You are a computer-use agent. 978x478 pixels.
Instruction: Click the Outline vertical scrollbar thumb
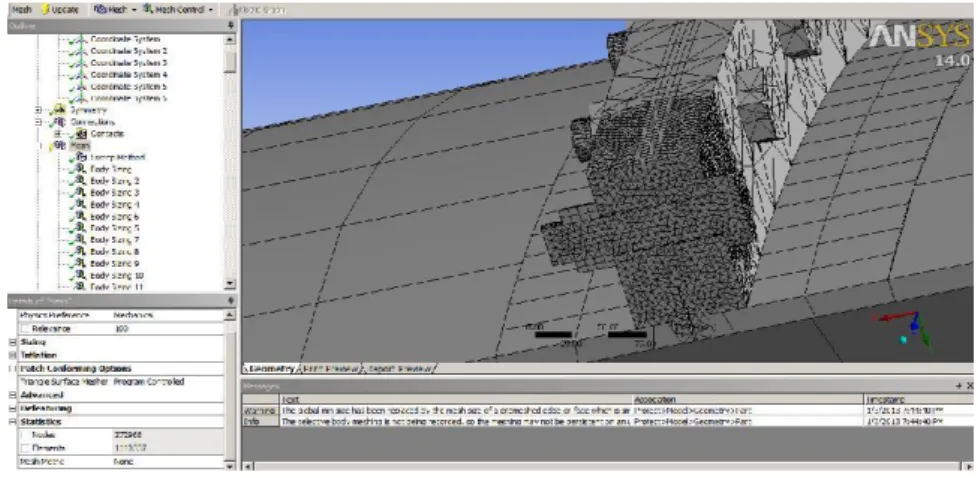230,61
